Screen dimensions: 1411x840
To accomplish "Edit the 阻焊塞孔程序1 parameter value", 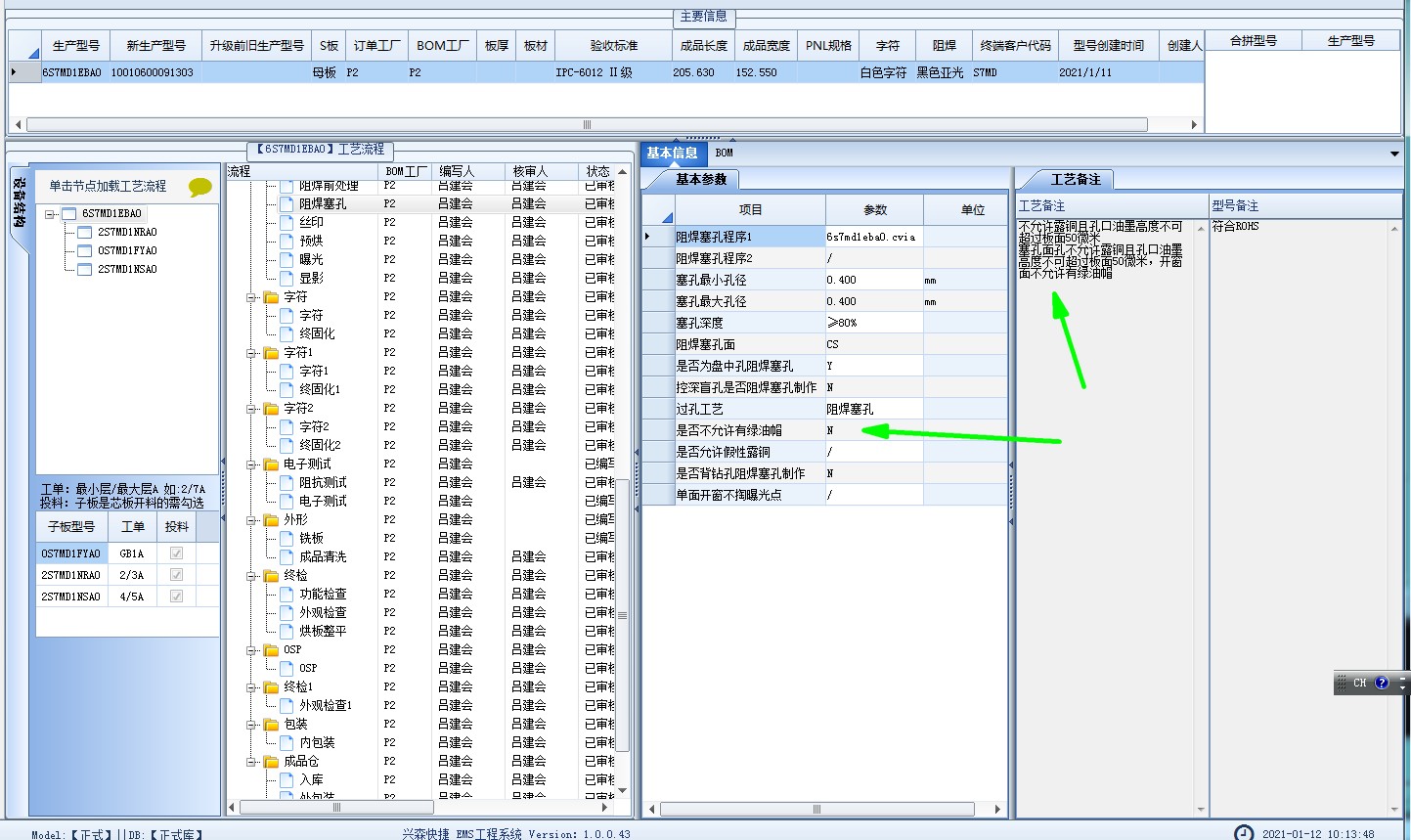I will pyautogui.click(x=874, y=237).
